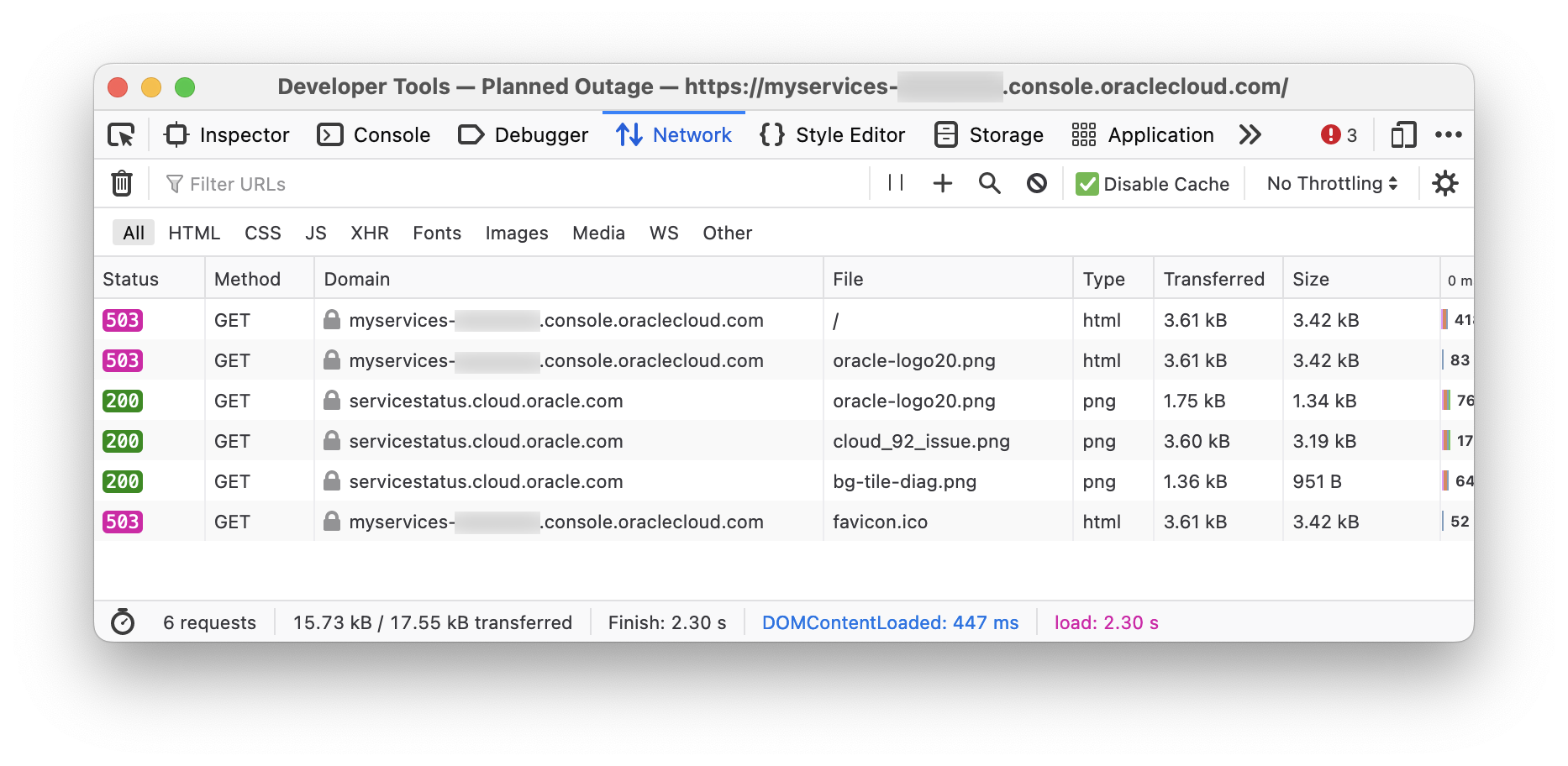Viewport: 1568px width, 766px height.
Task: Open the Debugger tab
Action: (523, 135)
